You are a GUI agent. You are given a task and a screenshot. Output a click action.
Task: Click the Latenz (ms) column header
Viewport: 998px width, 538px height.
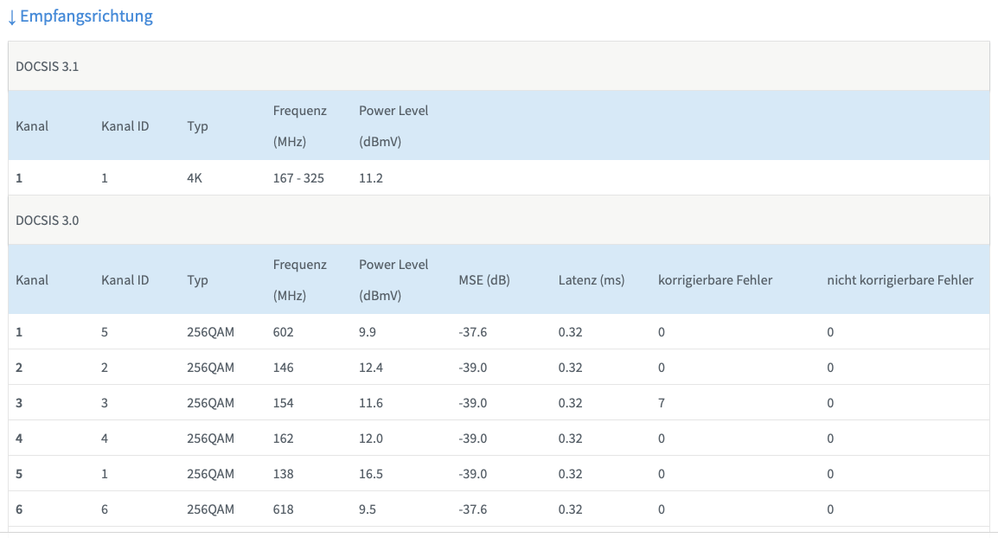591,280
